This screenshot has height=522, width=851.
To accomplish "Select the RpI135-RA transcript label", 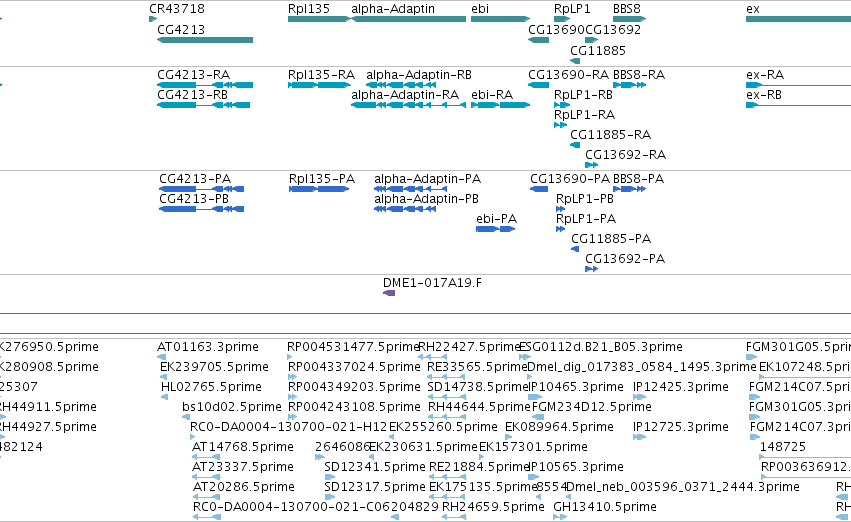I will coord(321,74).
